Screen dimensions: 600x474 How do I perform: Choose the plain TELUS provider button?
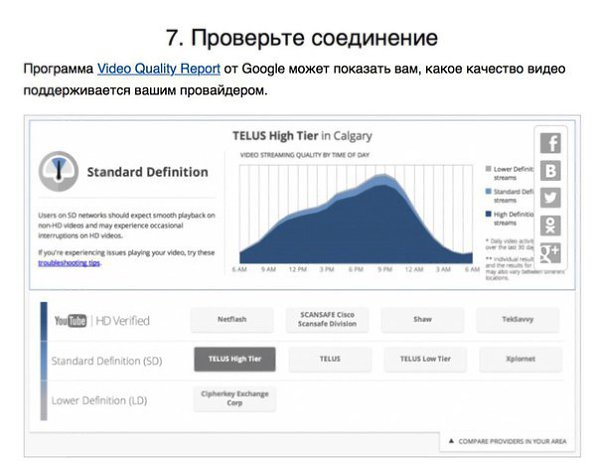point(330,359)
